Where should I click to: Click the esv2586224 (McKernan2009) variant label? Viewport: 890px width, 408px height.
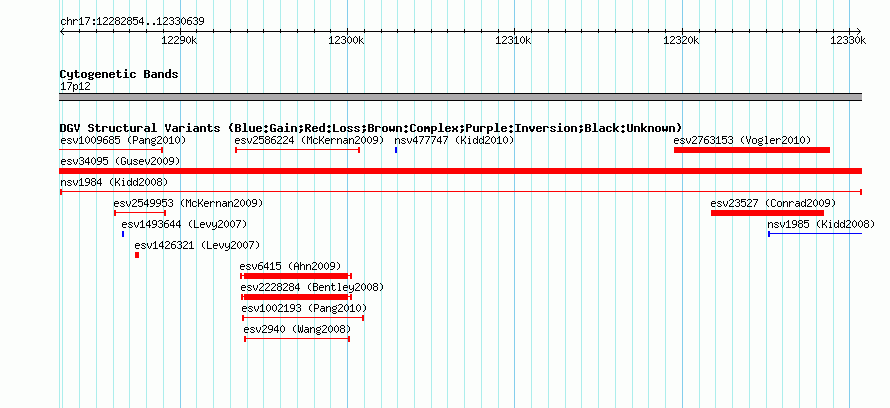coord(309,140)
